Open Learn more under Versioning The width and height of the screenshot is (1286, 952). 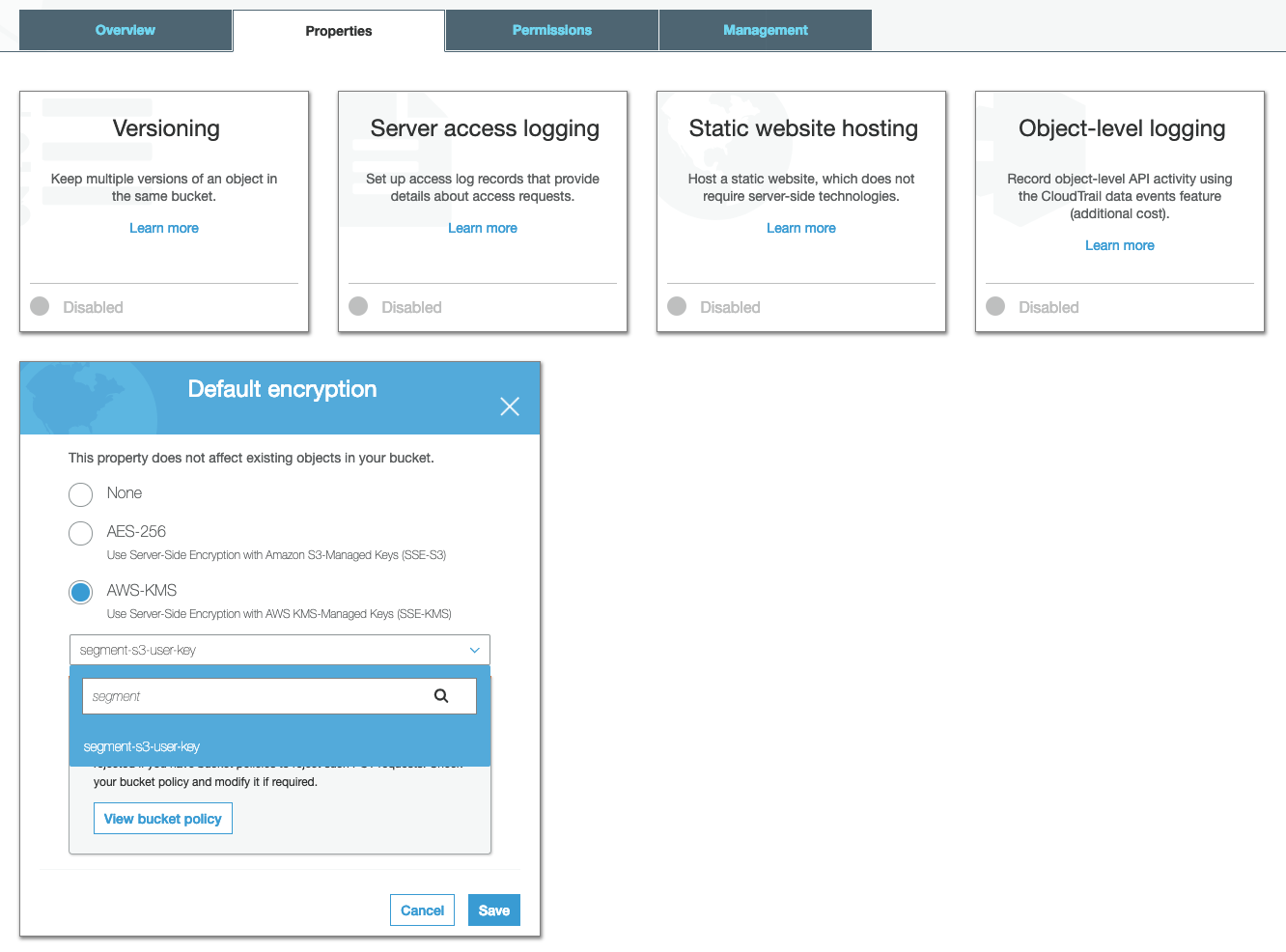click(163, 228)
